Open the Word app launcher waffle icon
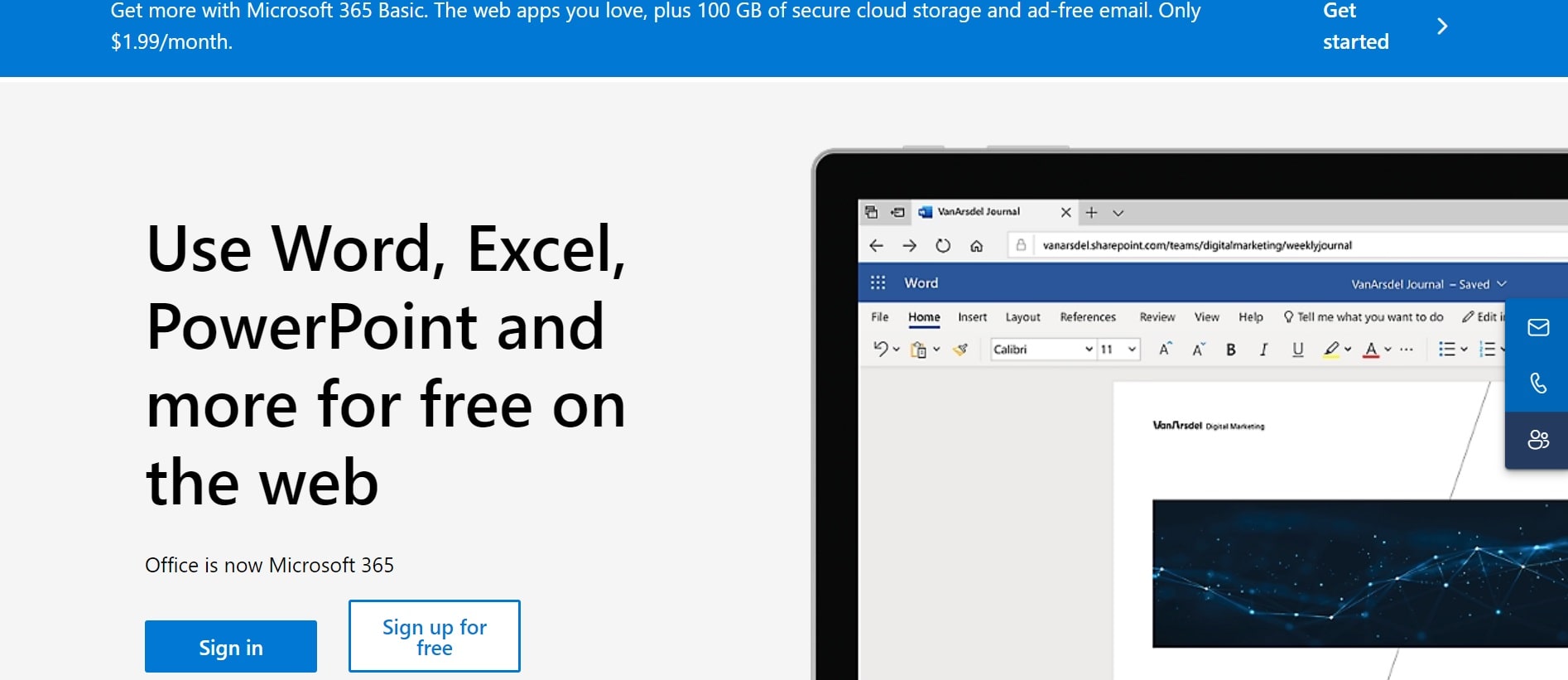Screen dimensions: 1568x680 pyautogui.click(x=878, y=282)
